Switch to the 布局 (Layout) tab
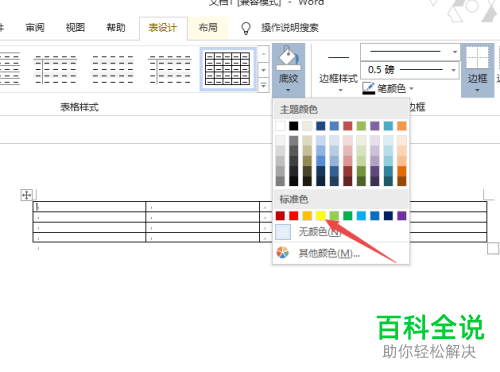 (208, 27)
